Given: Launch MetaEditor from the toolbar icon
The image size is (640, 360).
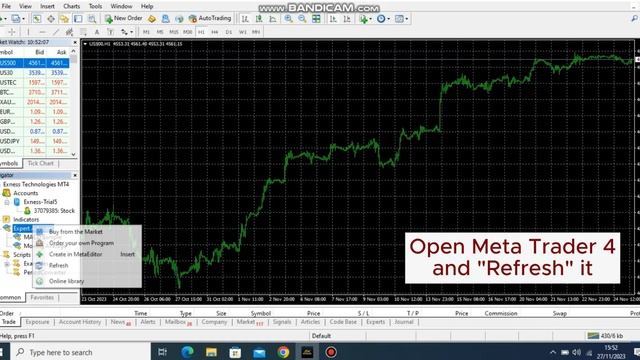Looking at the screenshot, I should click(152, 18).
